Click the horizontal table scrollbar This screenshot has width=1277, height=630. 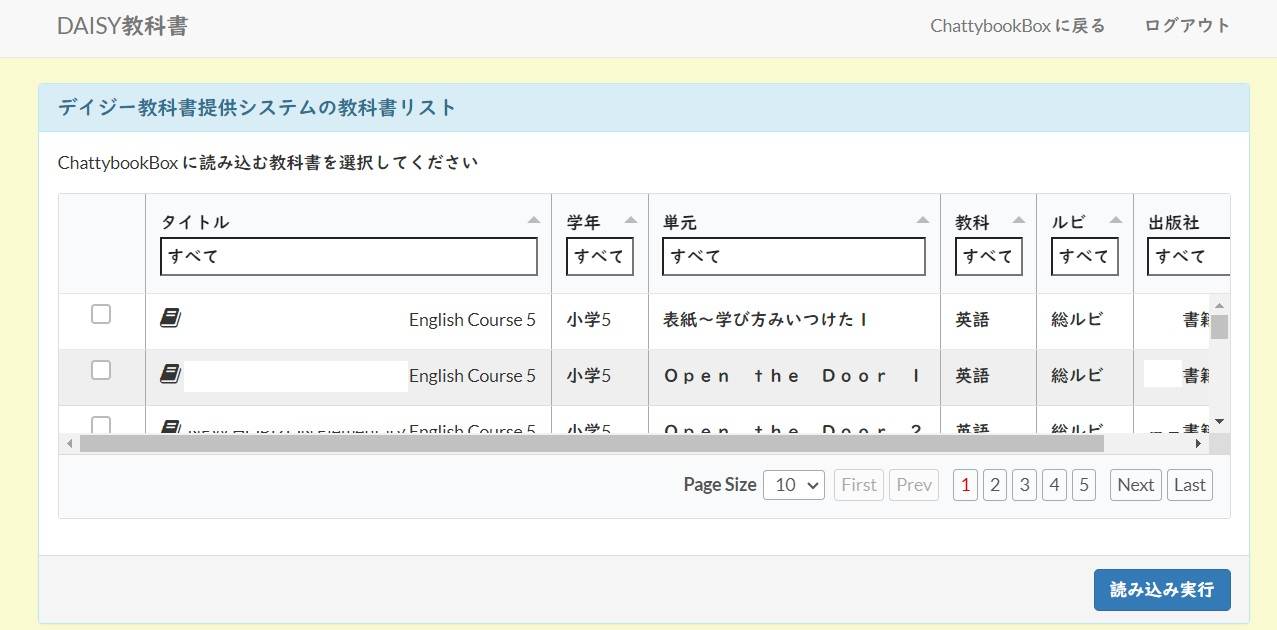pos(591,443)
